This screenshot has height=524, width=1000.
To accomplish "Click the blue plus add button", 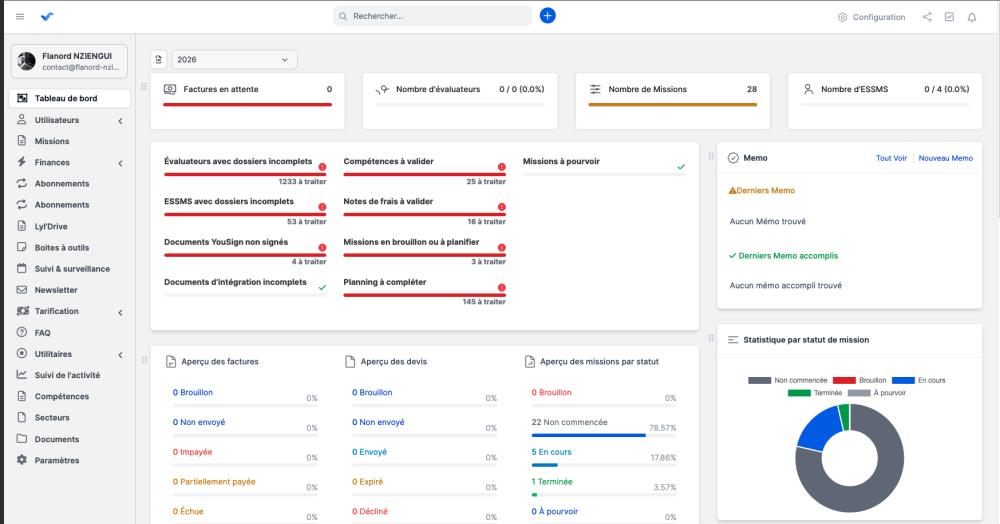I will pyautogui.click(x=547, y=16).
